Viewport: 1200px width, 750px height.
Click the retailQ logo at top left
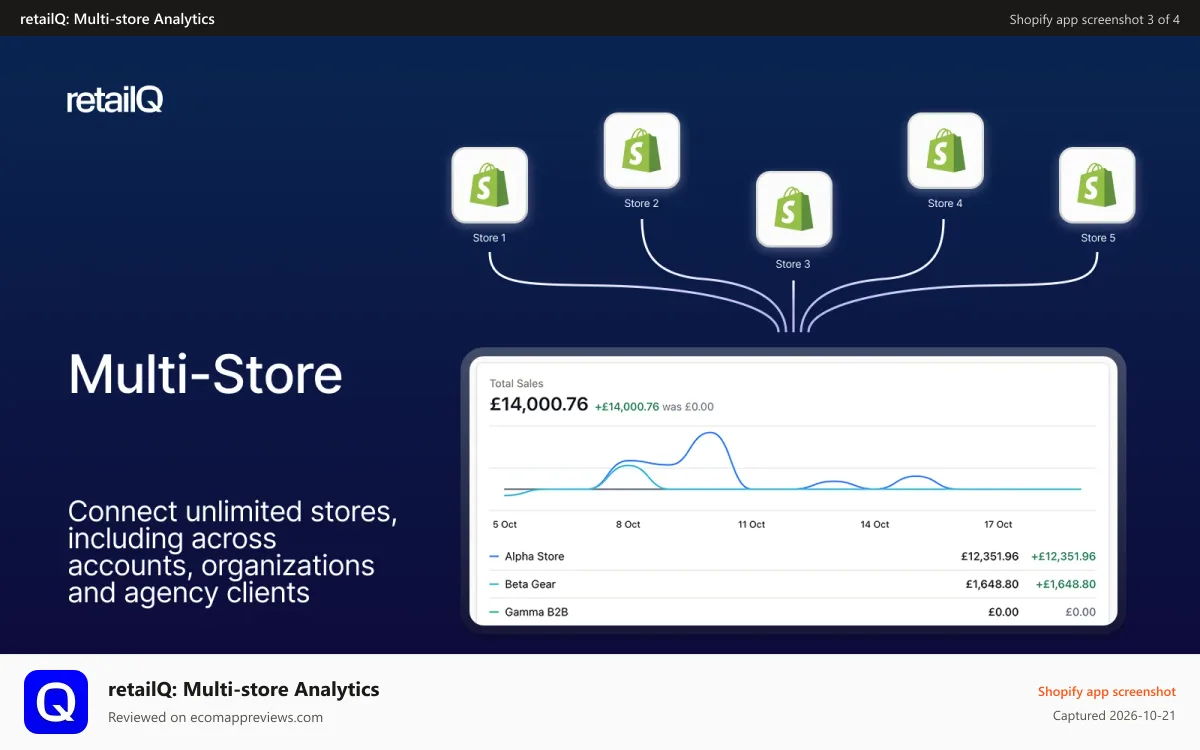click(115, 99)
